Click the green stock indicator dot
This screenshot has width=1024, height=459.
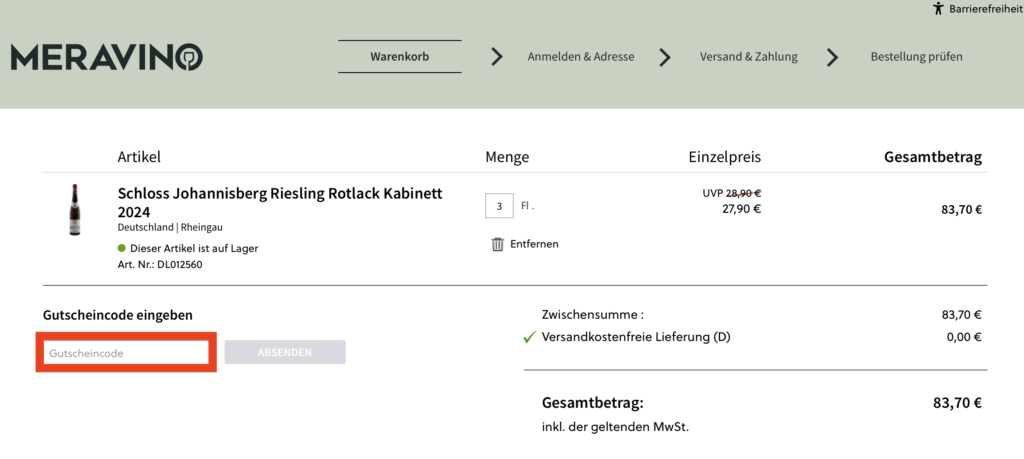click(x=121, y=248)
